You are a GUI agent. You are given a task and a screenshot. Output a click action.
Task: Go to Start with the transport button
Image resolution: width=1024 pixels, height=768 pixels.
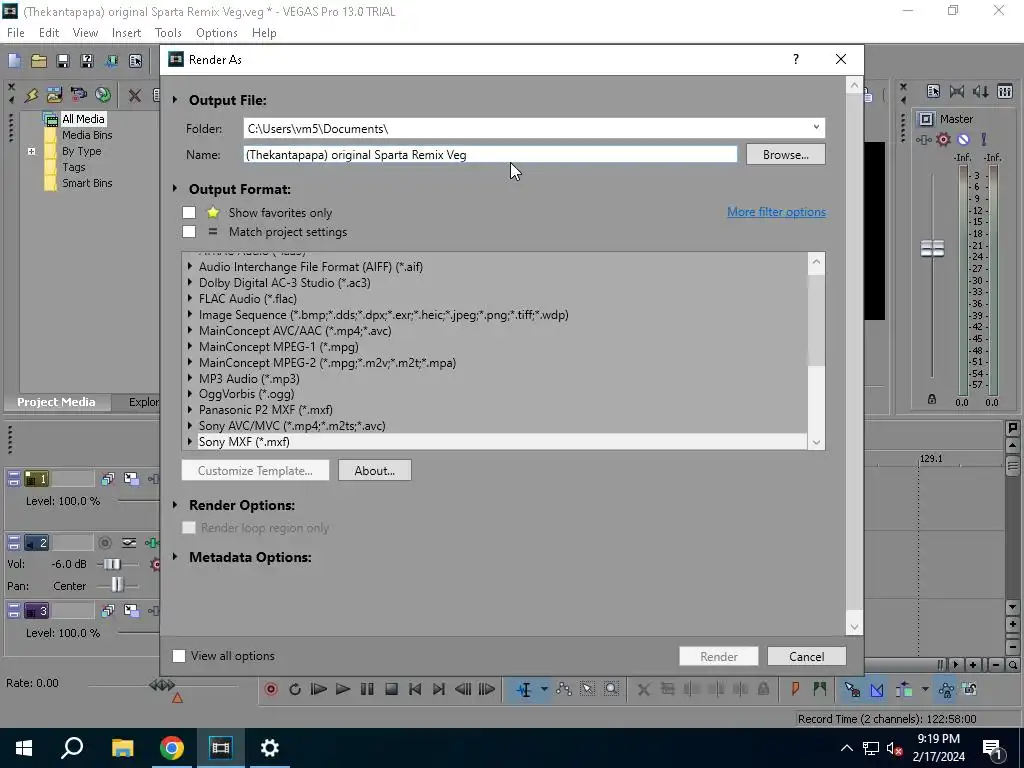click(415, 689)
